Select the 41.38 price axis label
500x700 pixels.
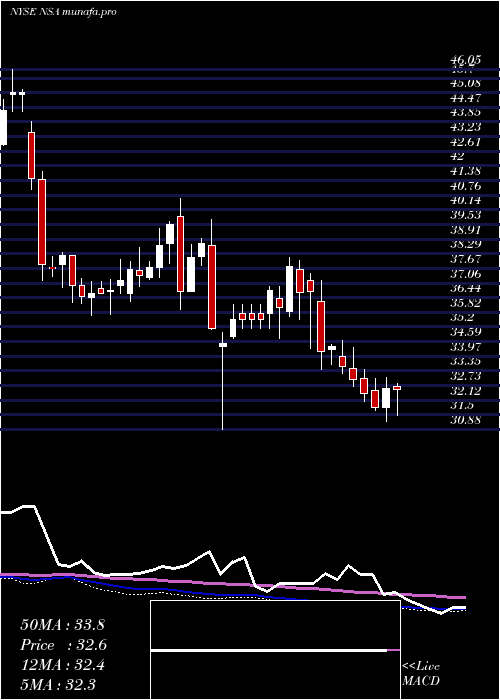[465, 171]
